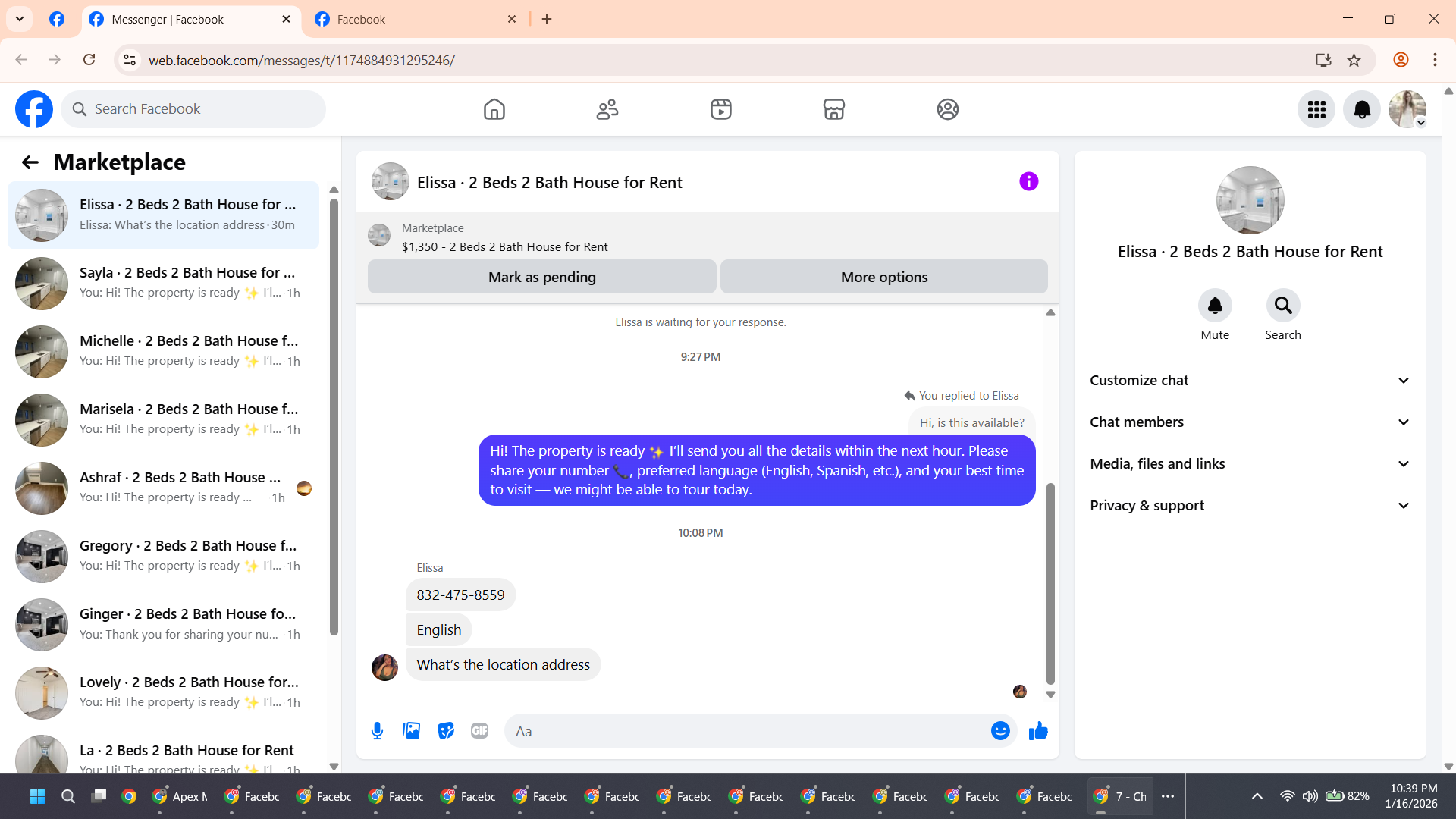Viewport: 1456px width, 819px height.
Task: Click More options button
Action: [x=883, y=277]
